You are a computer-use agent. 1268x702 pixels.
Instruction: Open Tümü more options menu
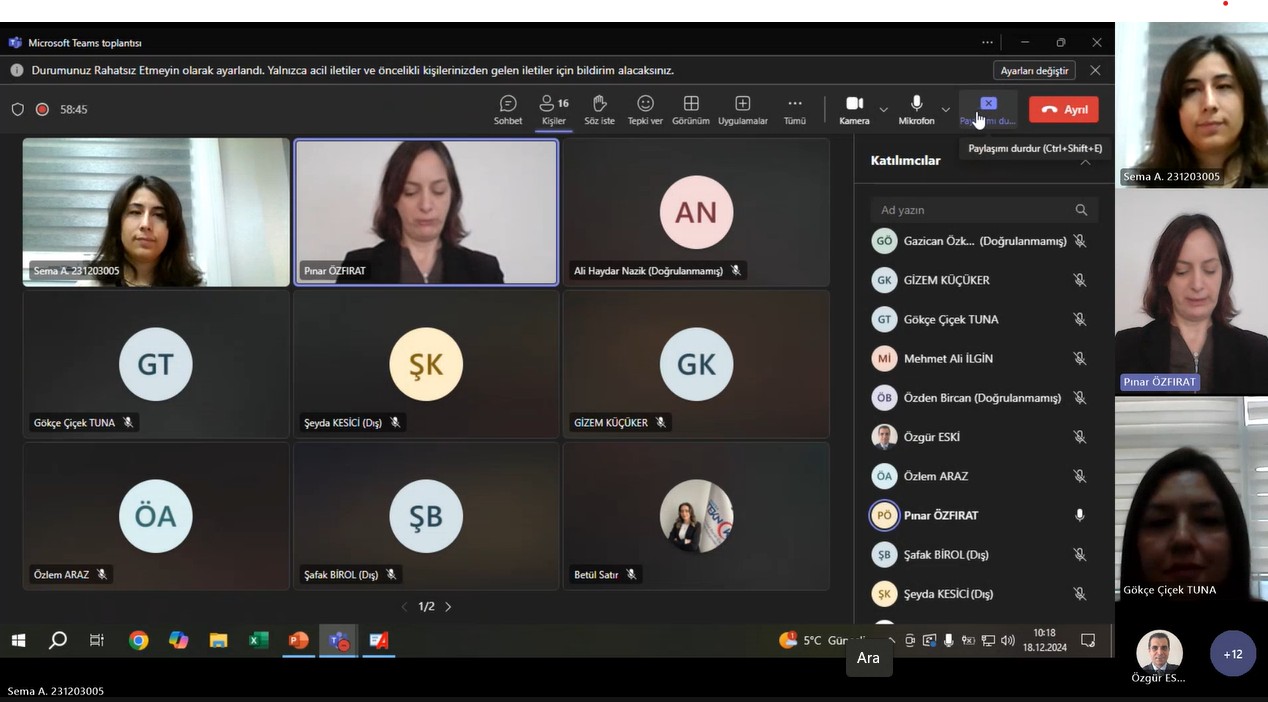(x=794, y=109)
